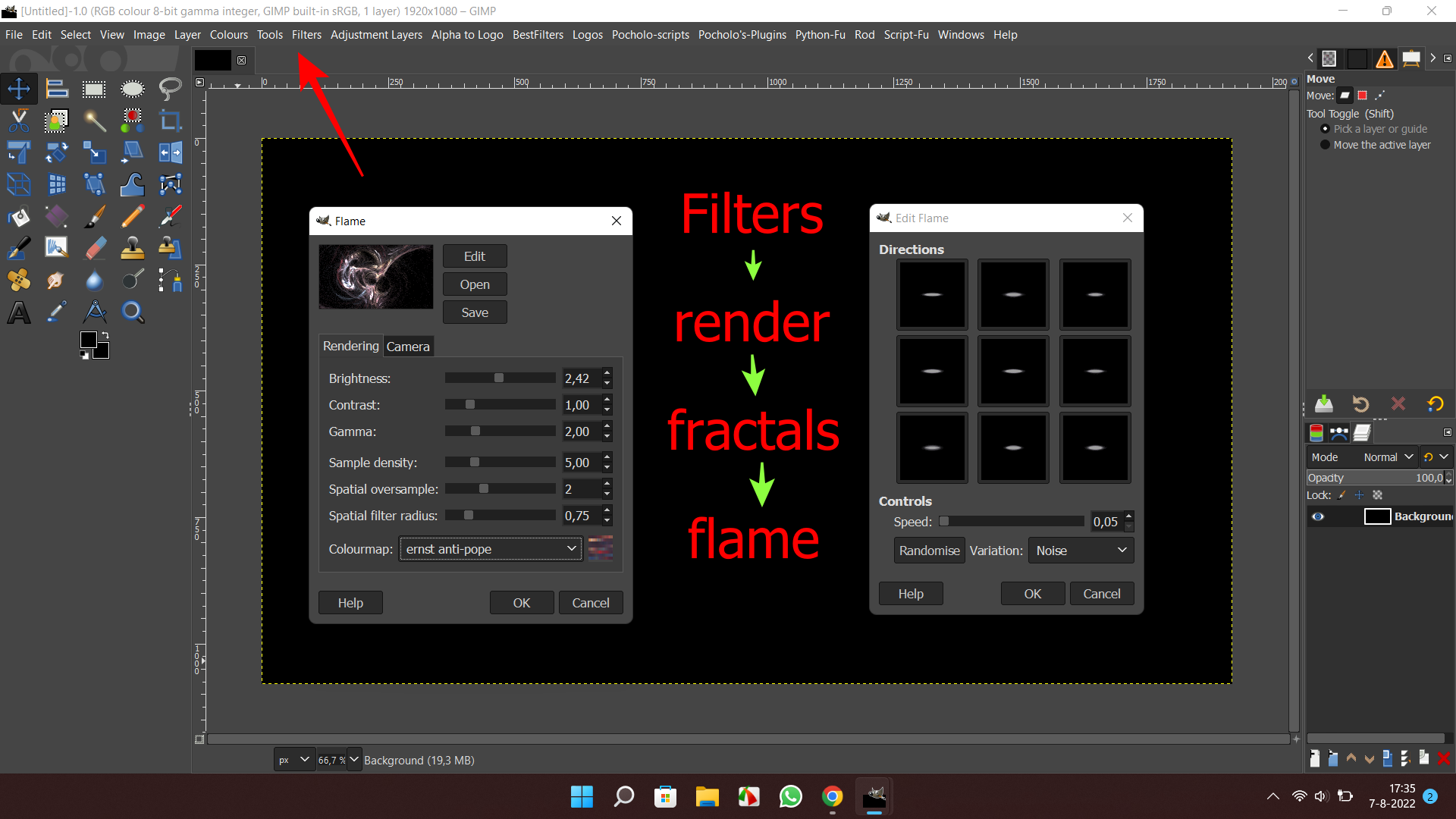Screen dimensions: 1456x819
Task: Click Save button in Flame dialog
Action: (x=475, y=312)
